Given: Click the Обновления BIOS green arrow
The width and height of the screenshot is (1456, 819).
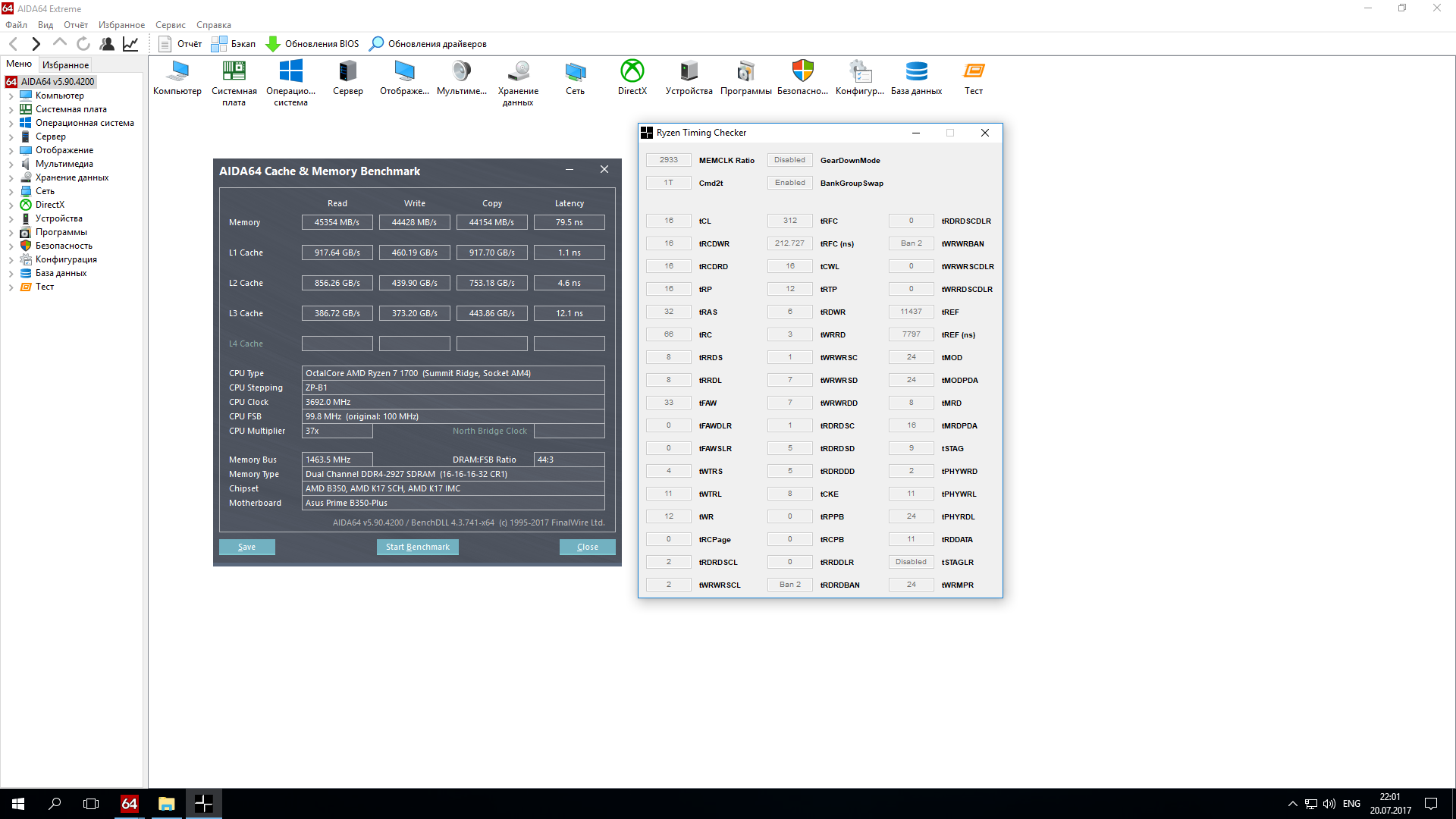Looking at the screenshot, I should (273, 44).
